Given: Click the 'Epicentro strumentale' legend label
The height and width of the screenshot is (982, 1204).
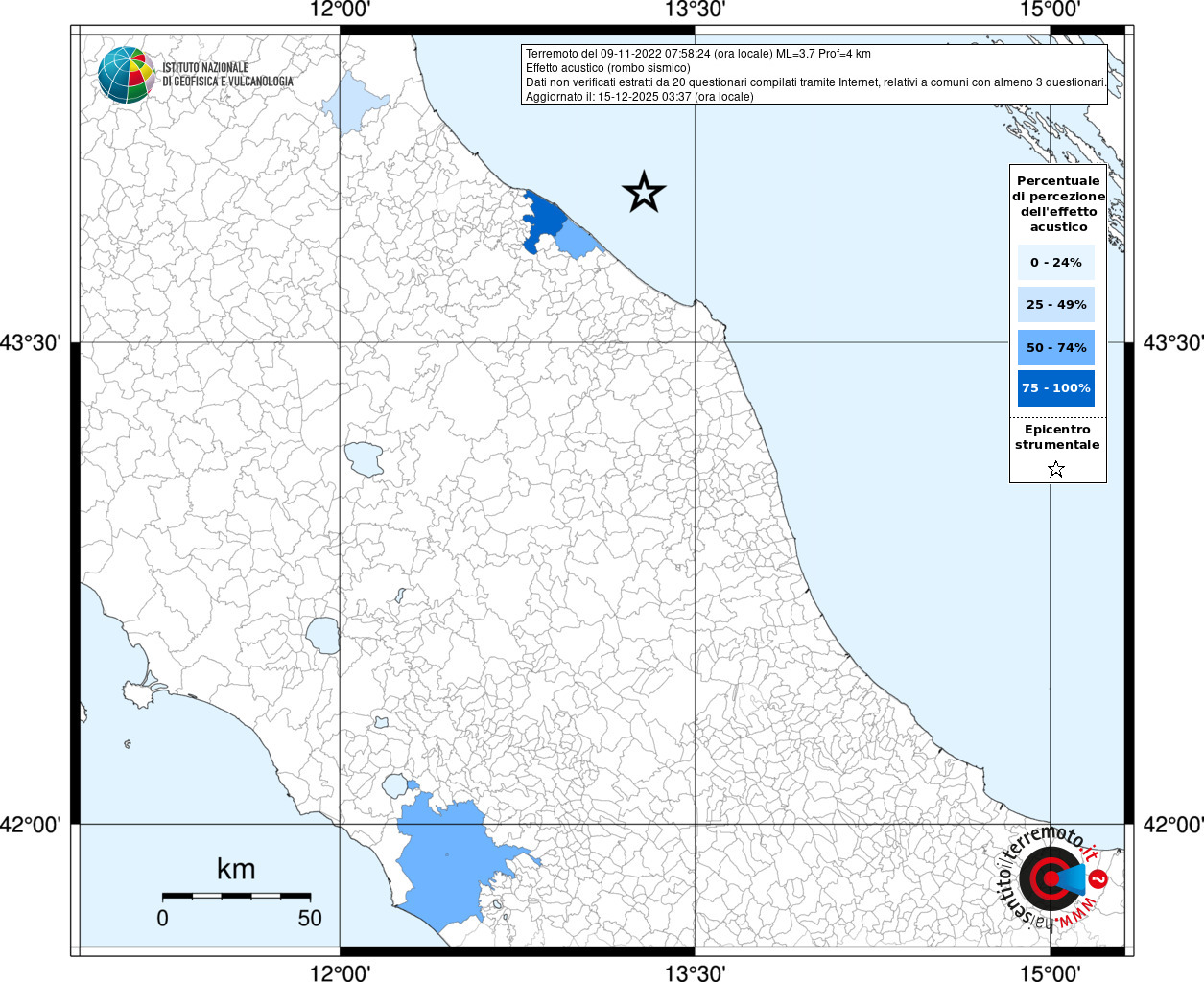Looking at the screenshot, I should click(x=1057, y=437).
